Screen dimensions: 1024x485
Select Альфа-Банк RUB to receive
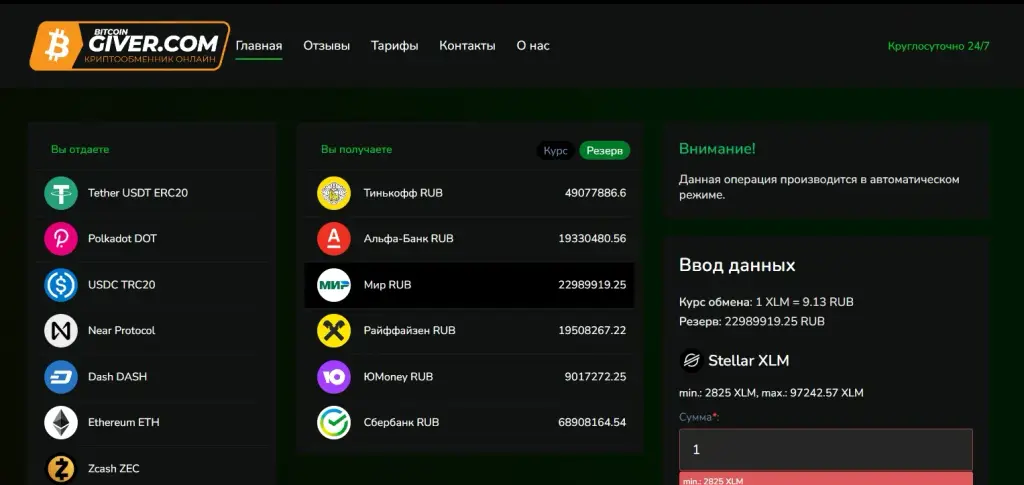point(470,239)
